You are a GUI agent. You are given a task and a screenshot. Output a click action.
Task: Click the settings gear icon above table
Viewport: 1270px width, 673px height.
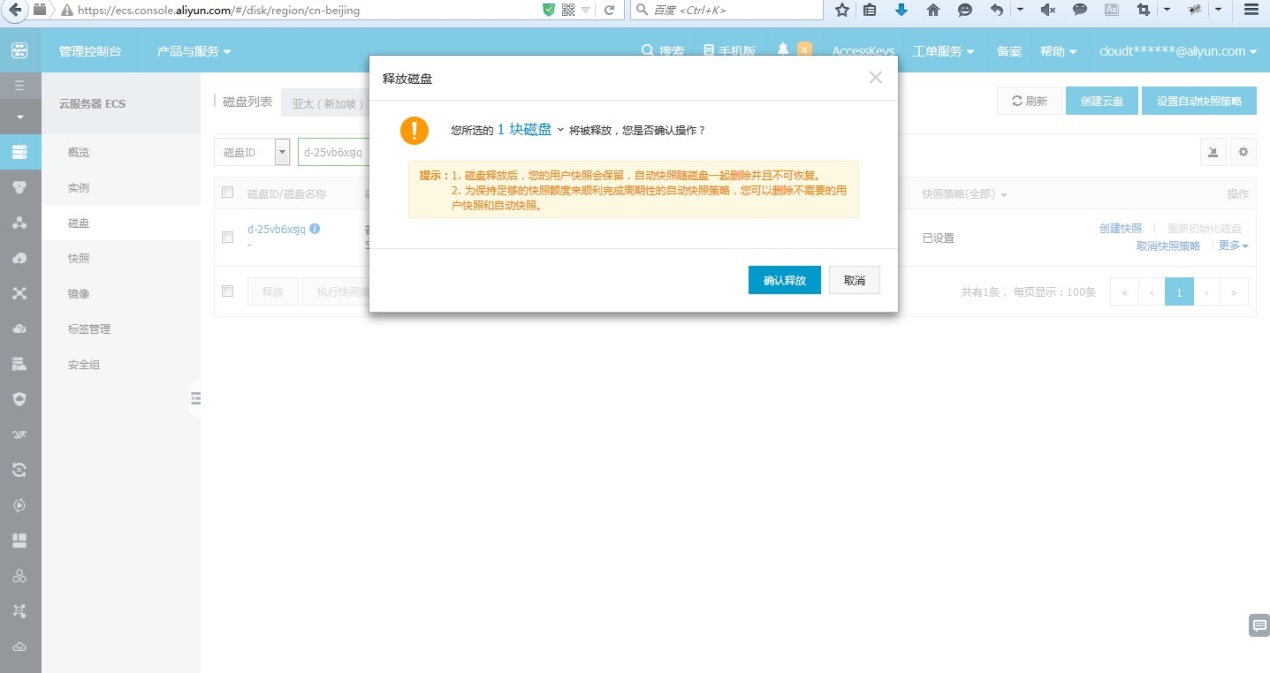tap(1243, 152)
